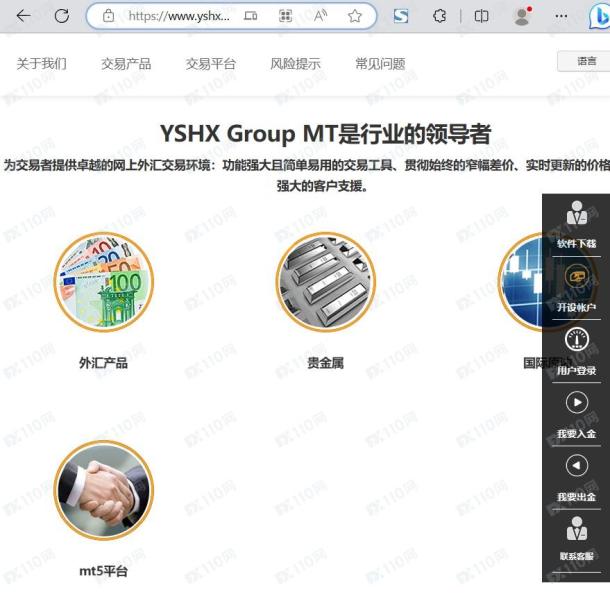Click the euro banknotes circular image
This screenshot has height=608, width=610.
103,282
